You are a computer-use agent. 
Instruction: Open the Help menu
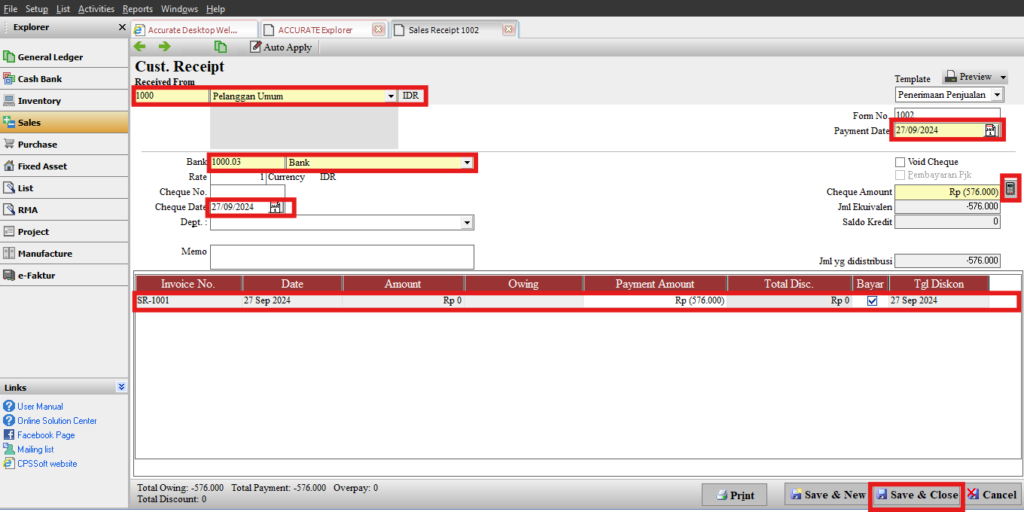click(x=215, y=8)
